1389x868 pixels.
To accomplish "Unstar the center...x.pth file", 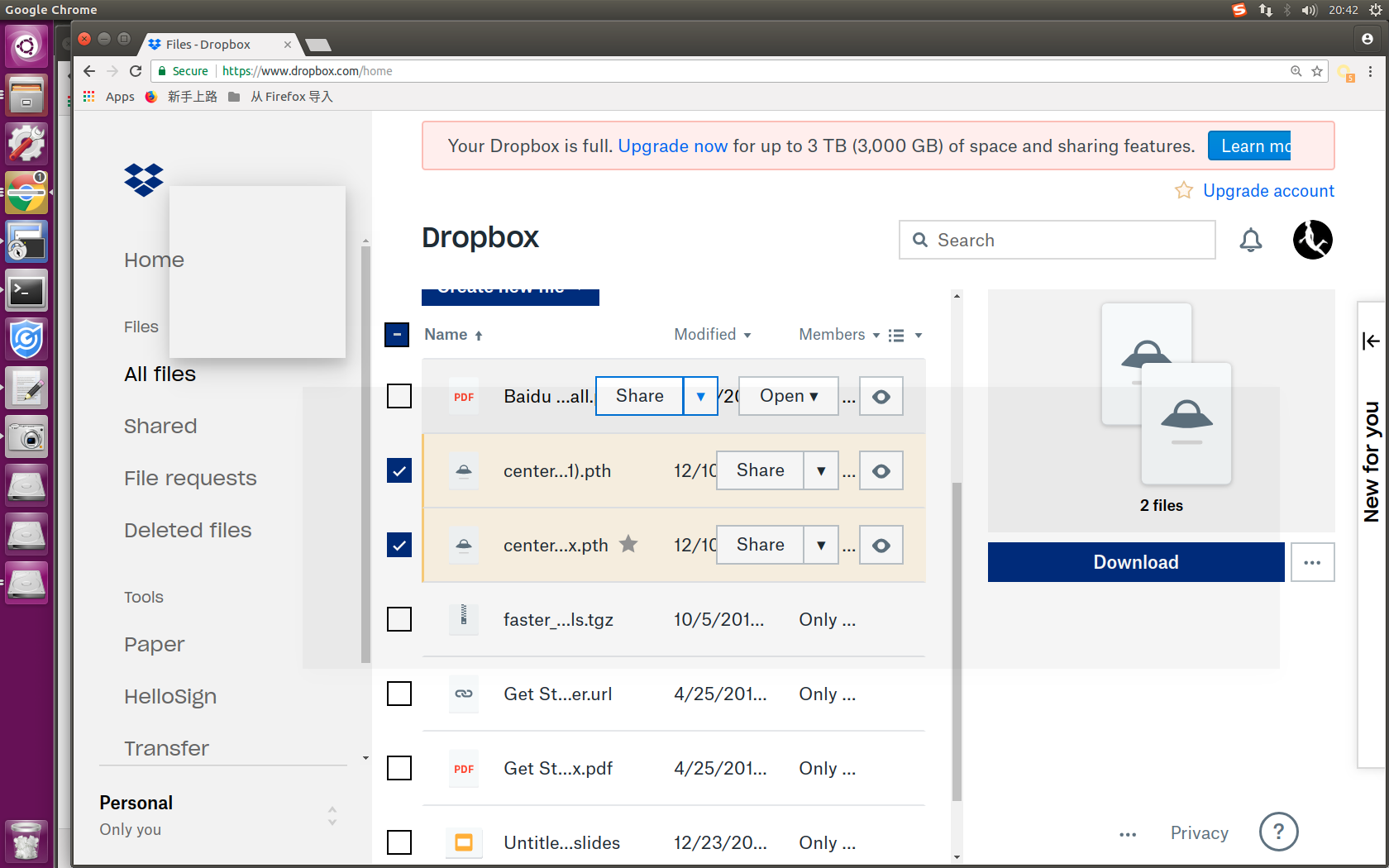I will click(628, 544).
